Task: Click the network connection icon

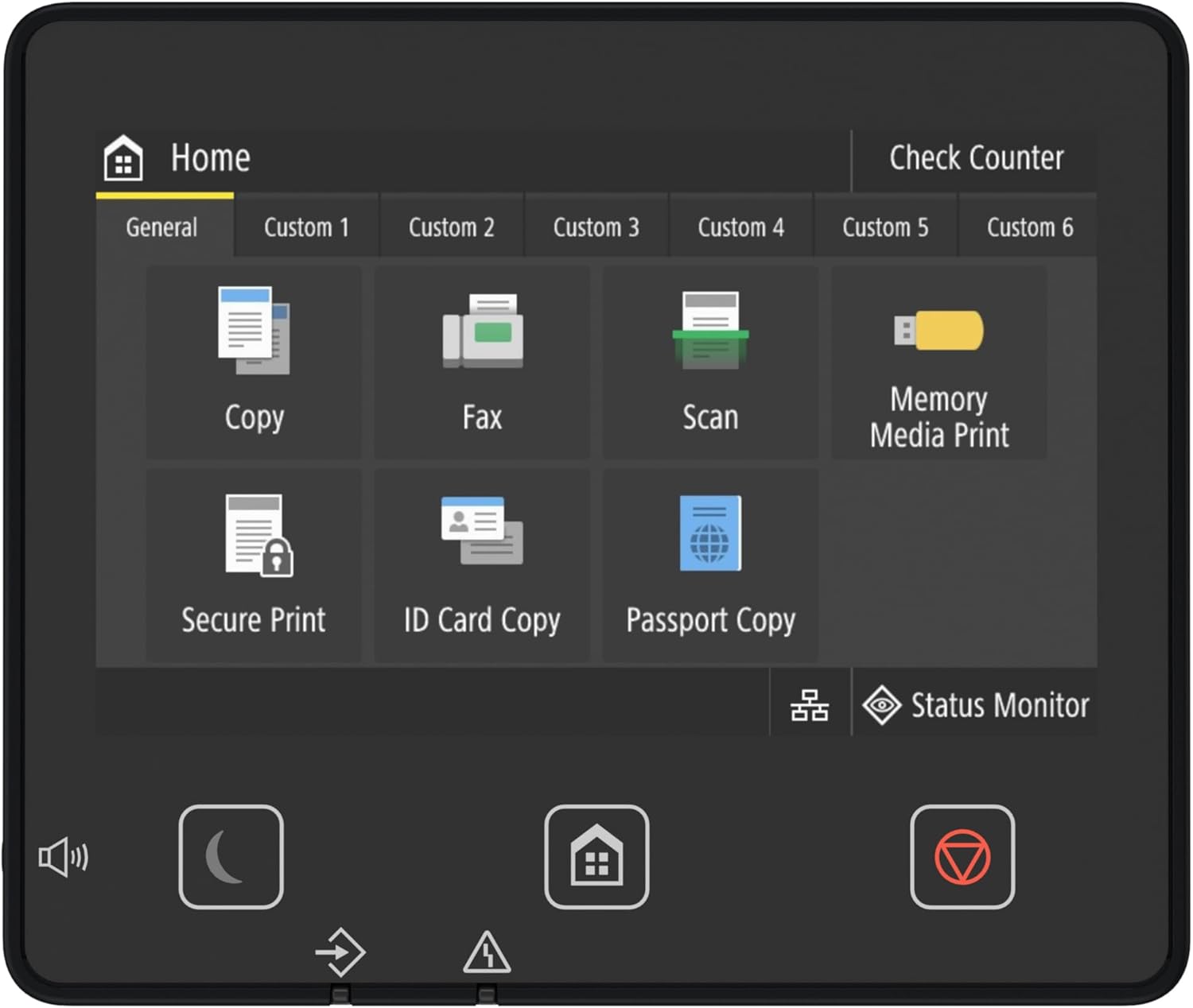Action: [x=810, y=704]
